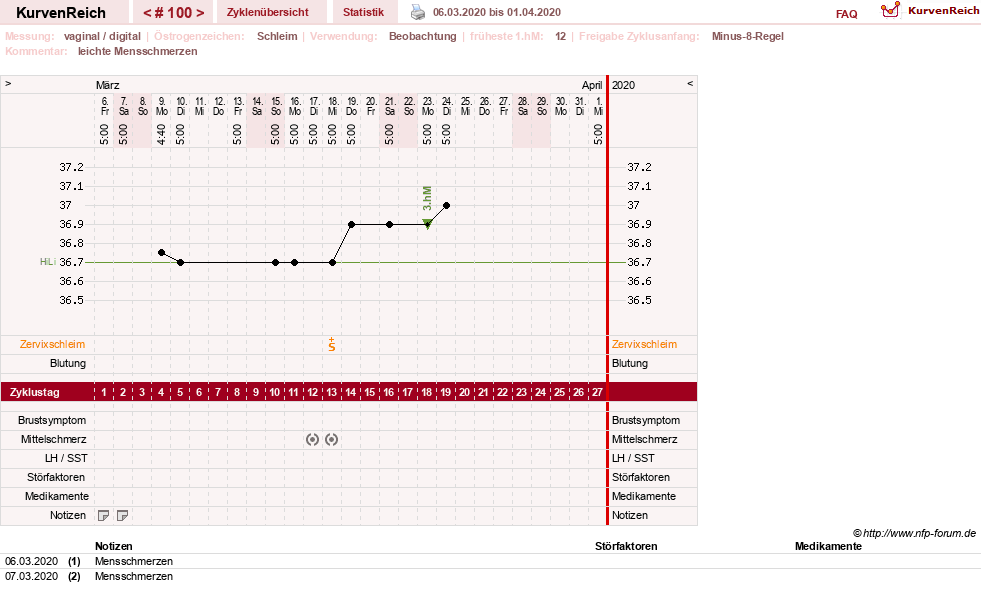The height and width of the screenshot is (605, 981).
Task: Click the Mittelschmerz symbol on cycle day 13
Action: [332, 439]
